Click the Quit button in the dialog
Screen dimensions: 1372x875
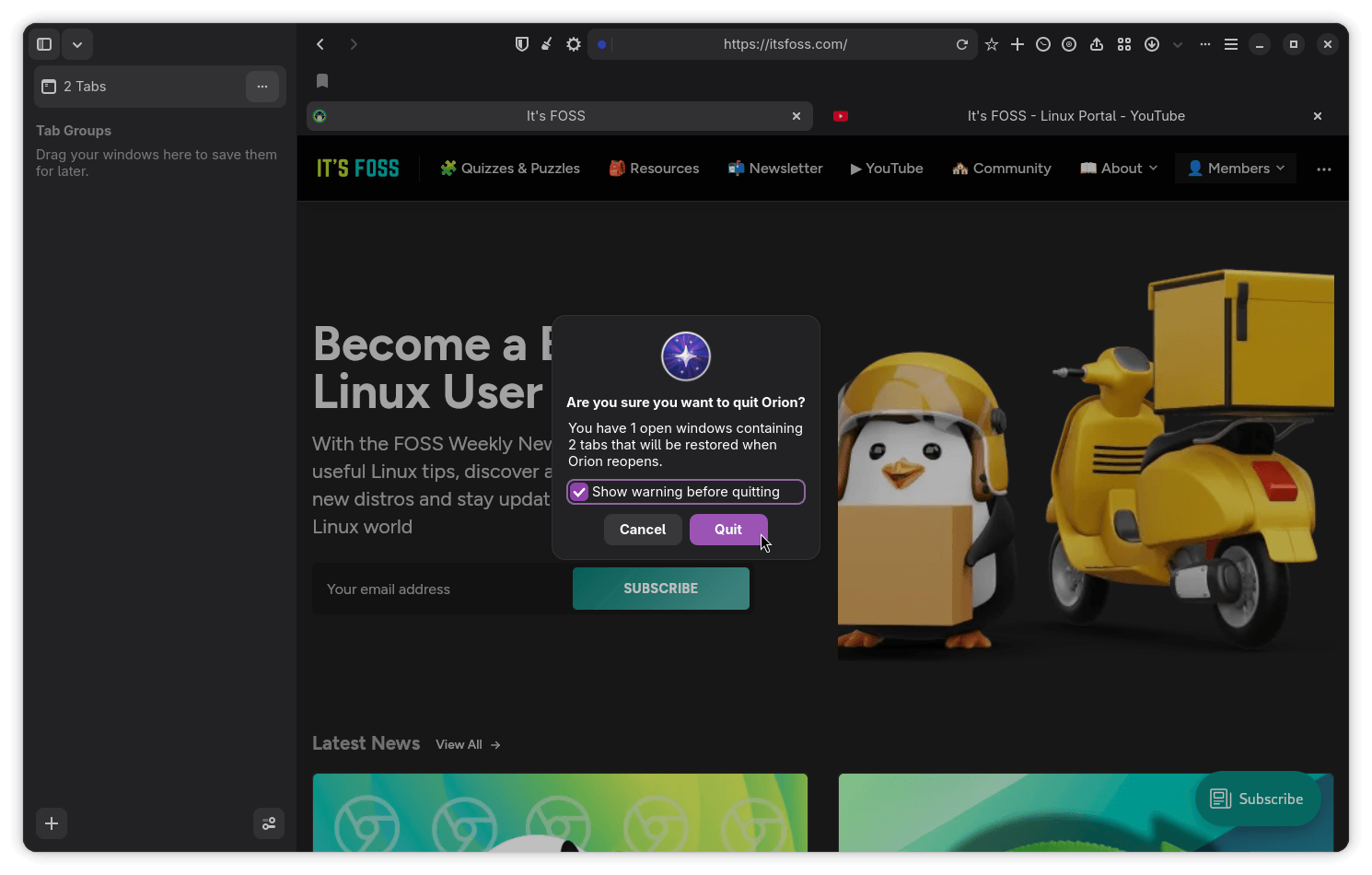pyautogui.click(x=728, y=529)
